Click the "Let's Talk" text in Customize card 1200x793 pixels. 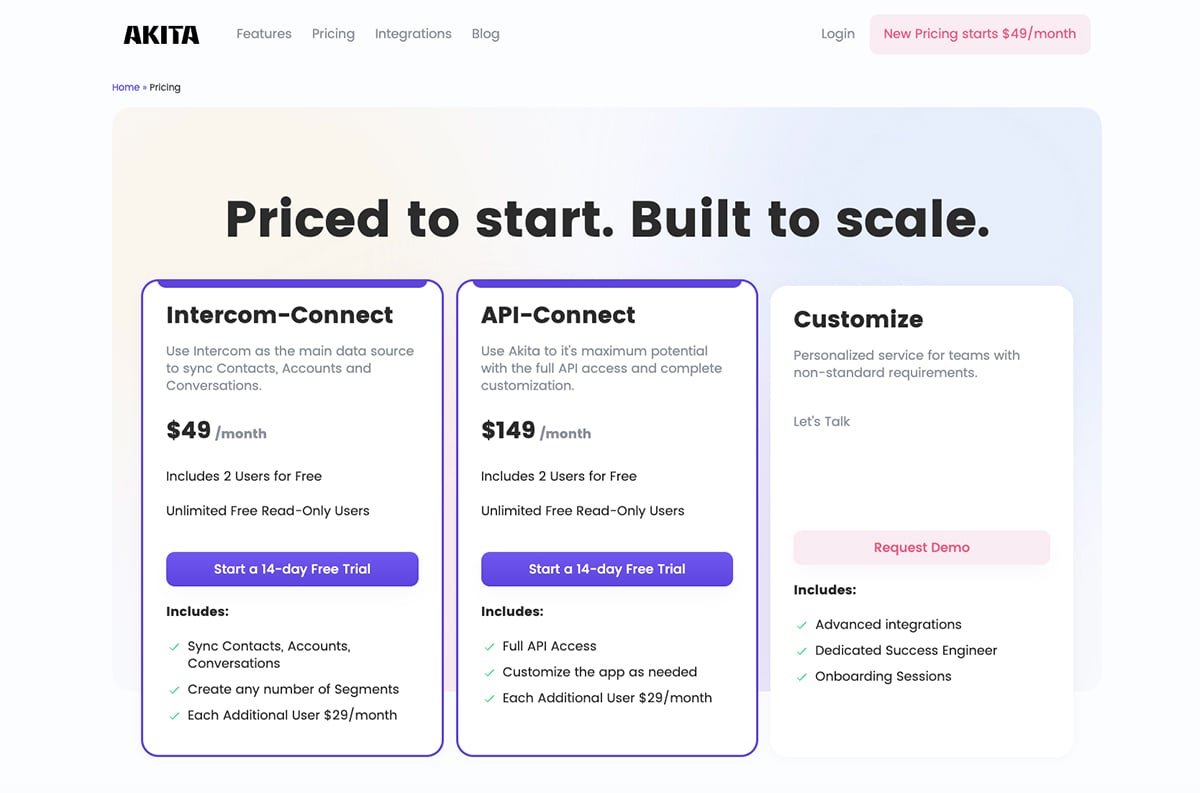[821, 421]
